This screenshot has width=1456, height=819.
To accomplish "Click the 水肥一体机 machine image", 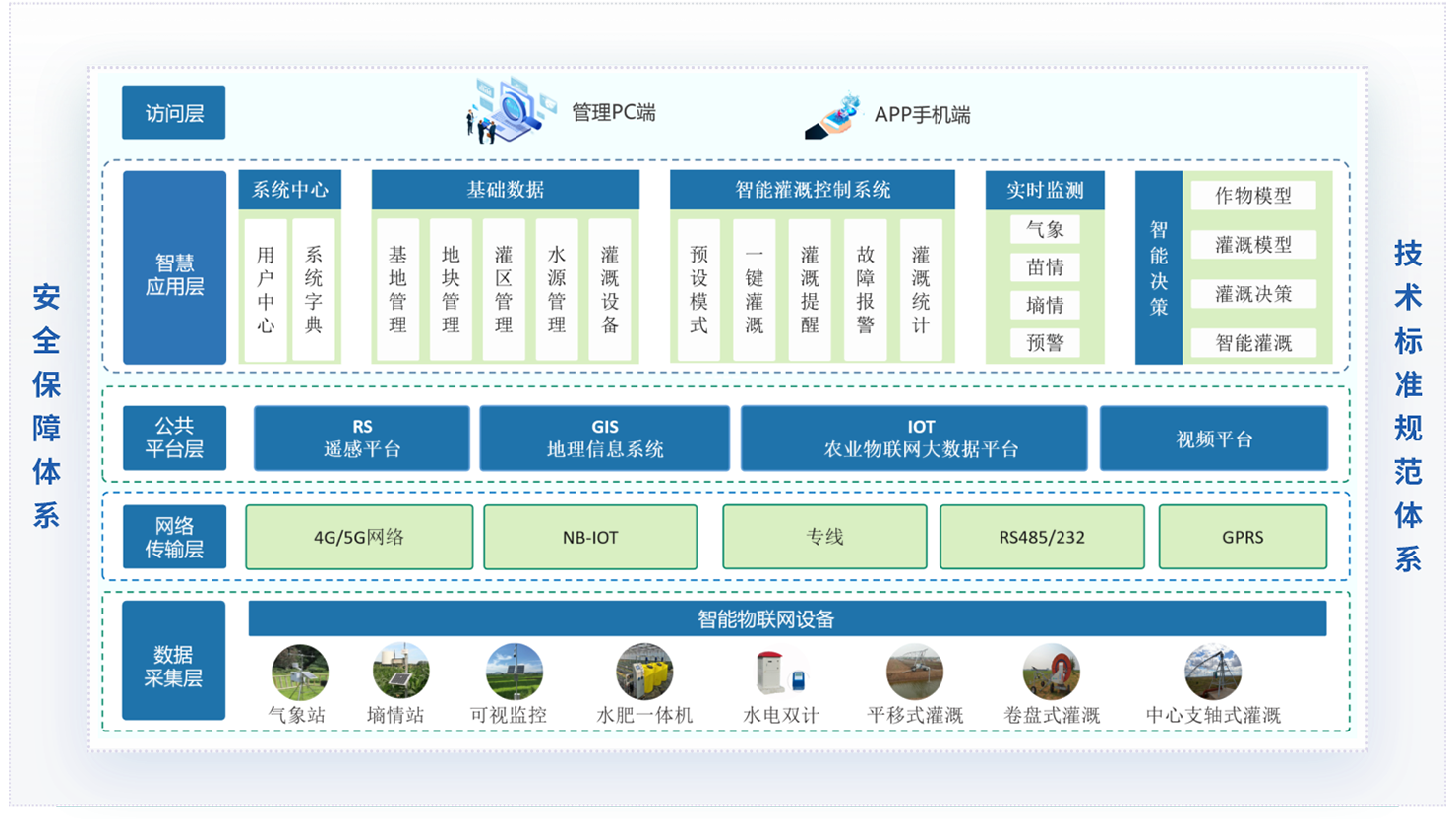I will (x=644, y=673).
